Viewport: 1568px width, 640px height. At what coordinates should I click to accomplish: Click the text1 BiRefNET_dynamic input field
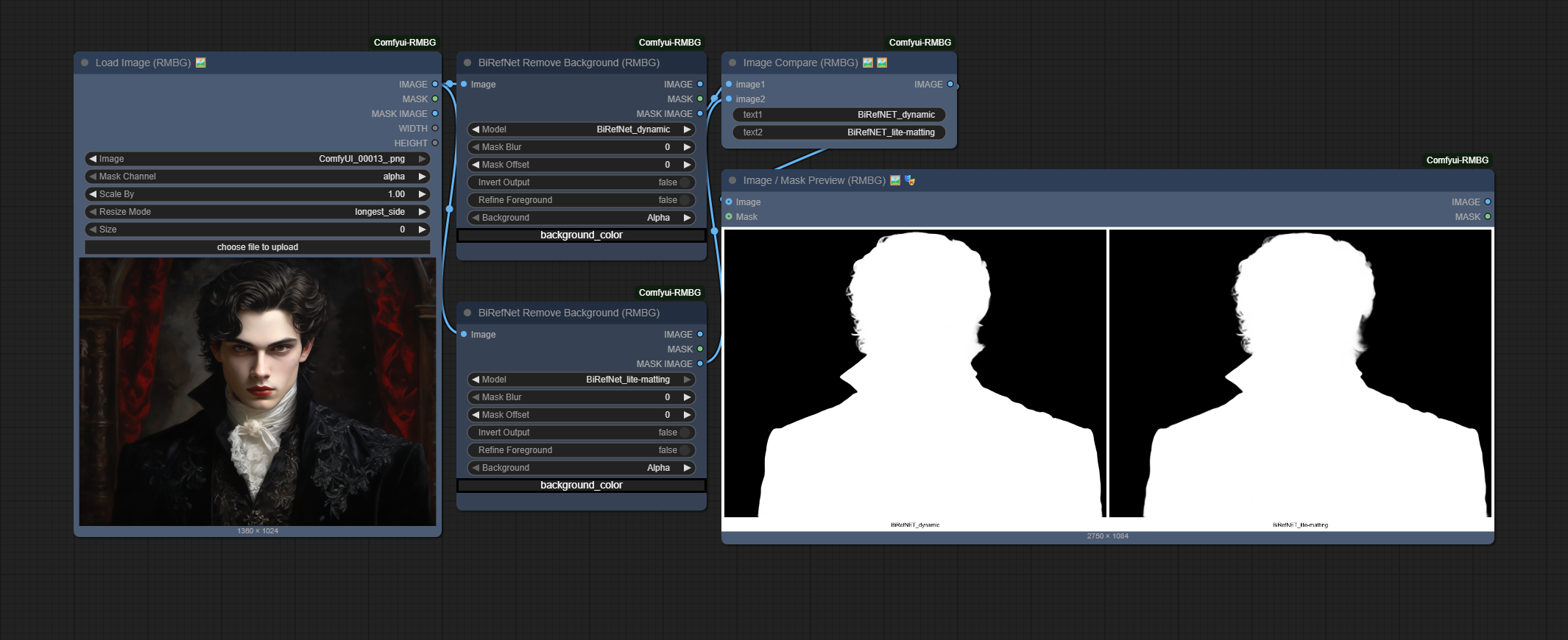pos(839,115)
